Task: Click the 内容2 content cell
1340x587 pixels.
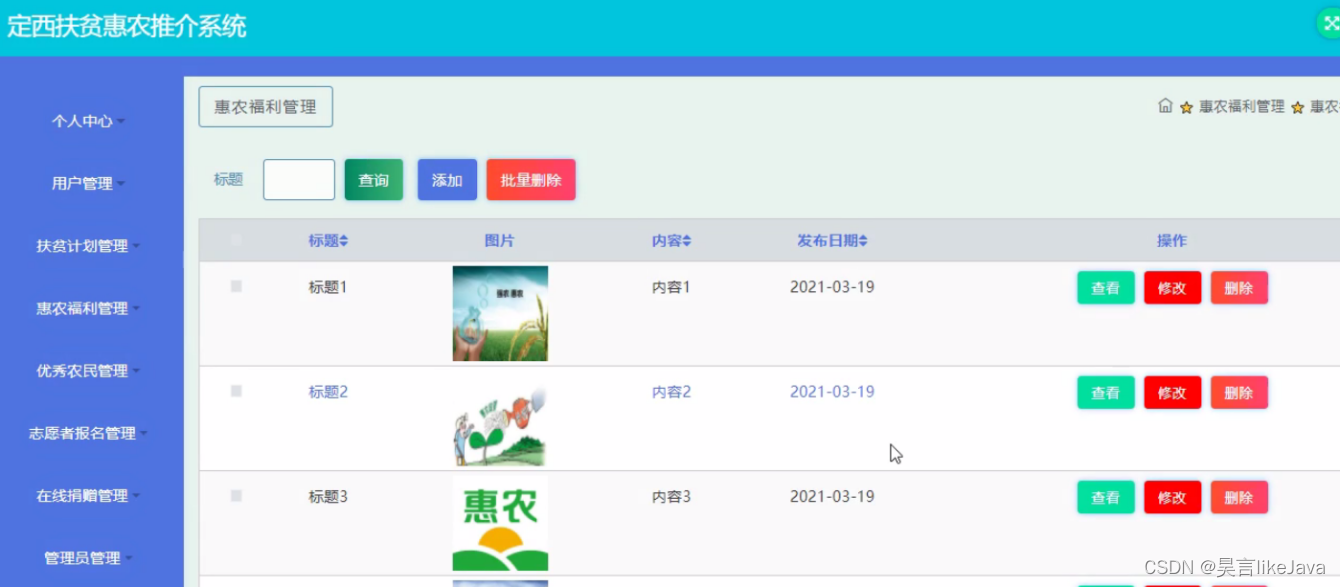Action: (671, 392)
